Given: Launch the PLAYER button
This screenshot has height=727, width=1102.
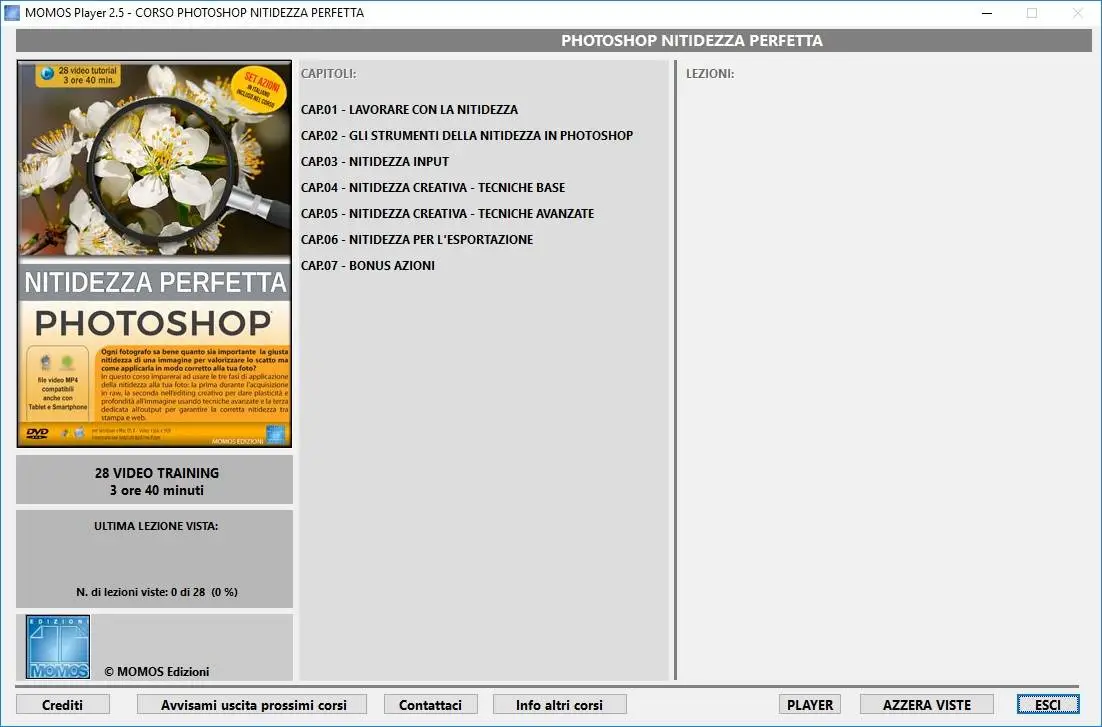Looking at the screenshot, I should coord(810,705).
